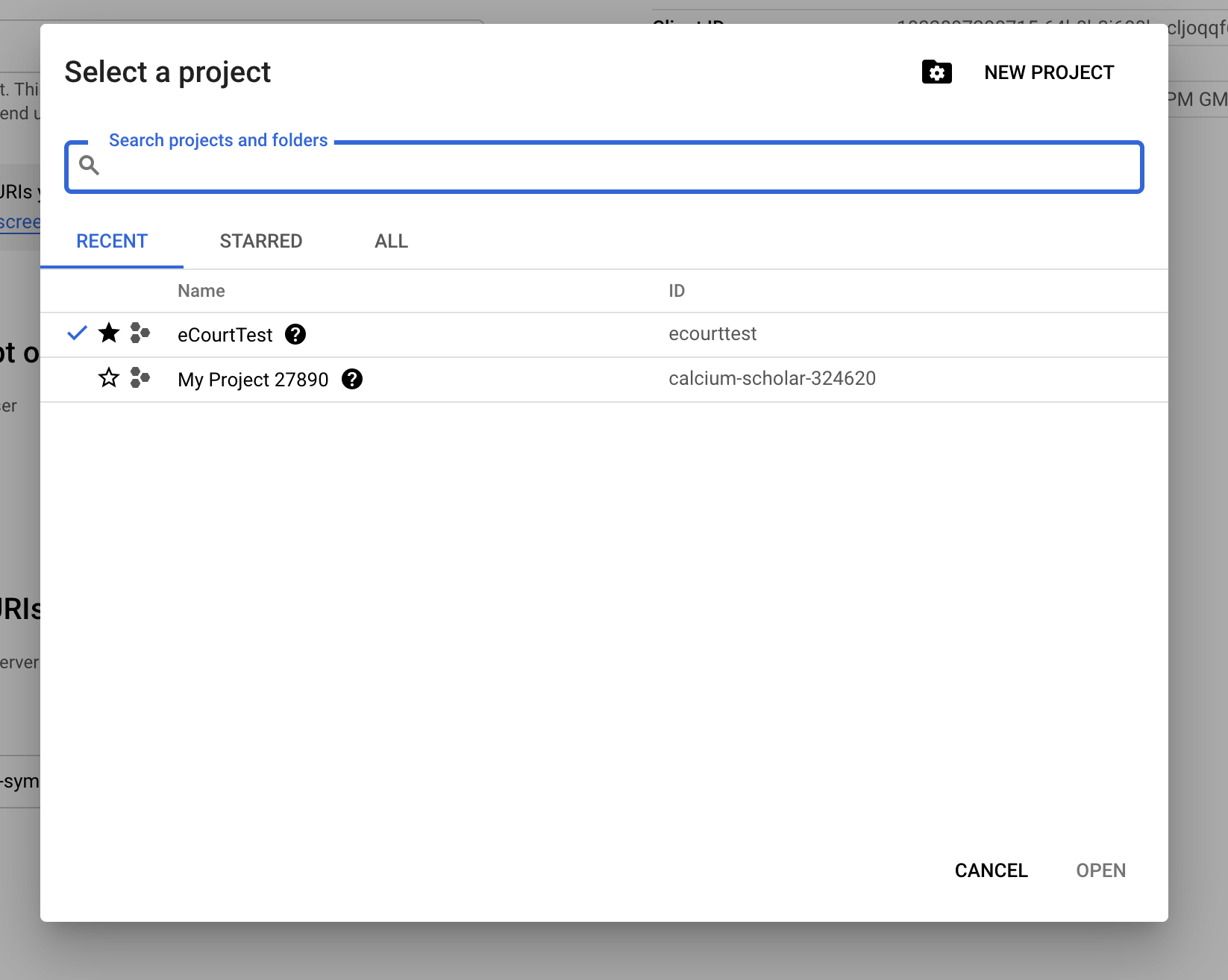
Task: Open the help tooltip for My Project 27890
Action: tap(352, 379)
